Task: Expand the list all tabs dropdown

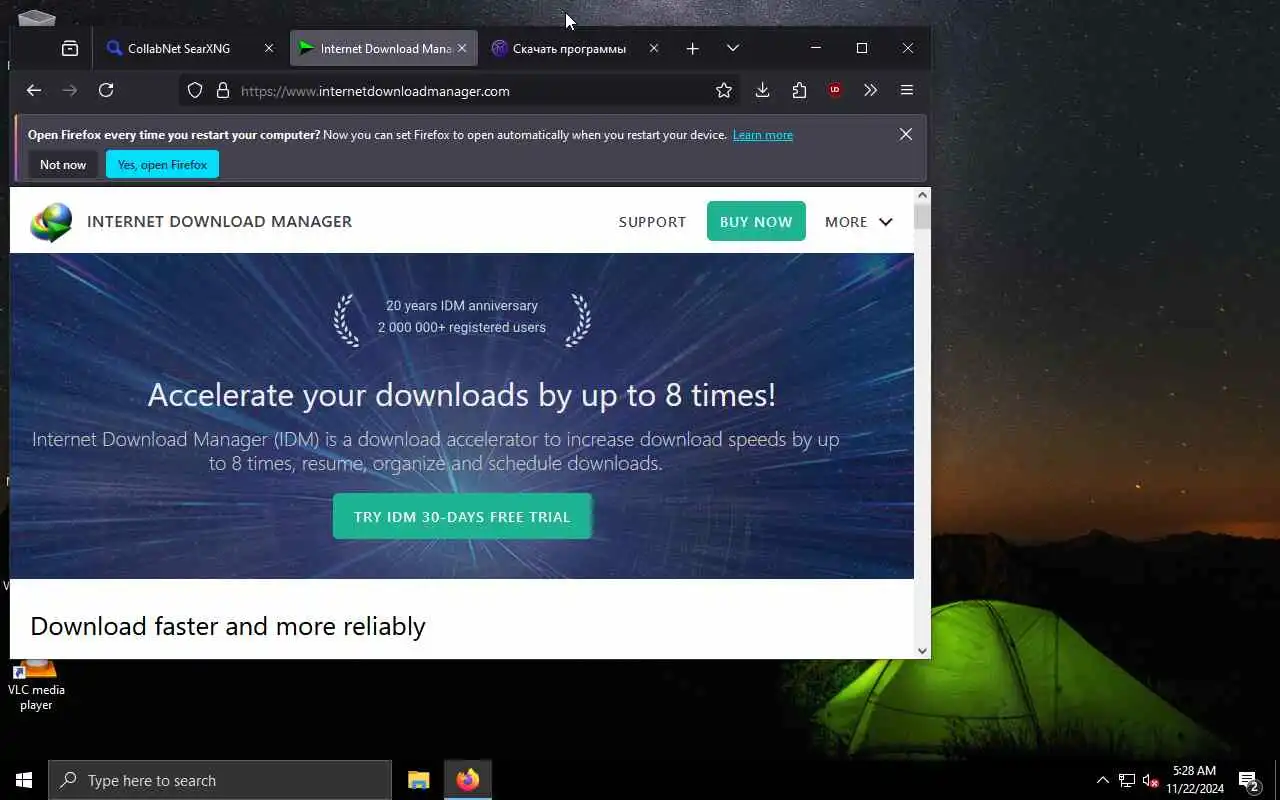Action: pos(733,48)
